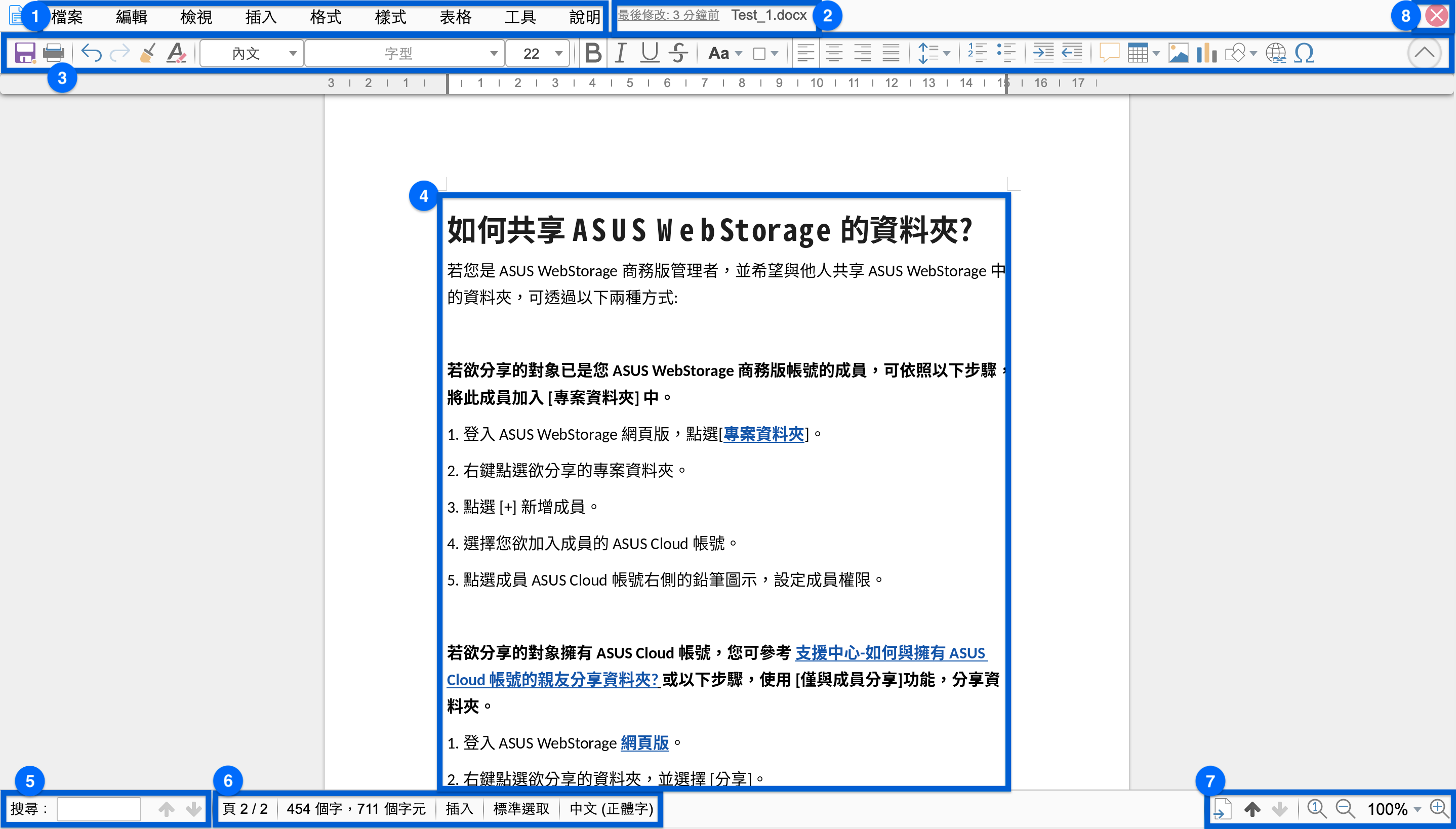The image size is (1456, 829).
Task: Redo the last undone action
Action: (x=119, y=53)
